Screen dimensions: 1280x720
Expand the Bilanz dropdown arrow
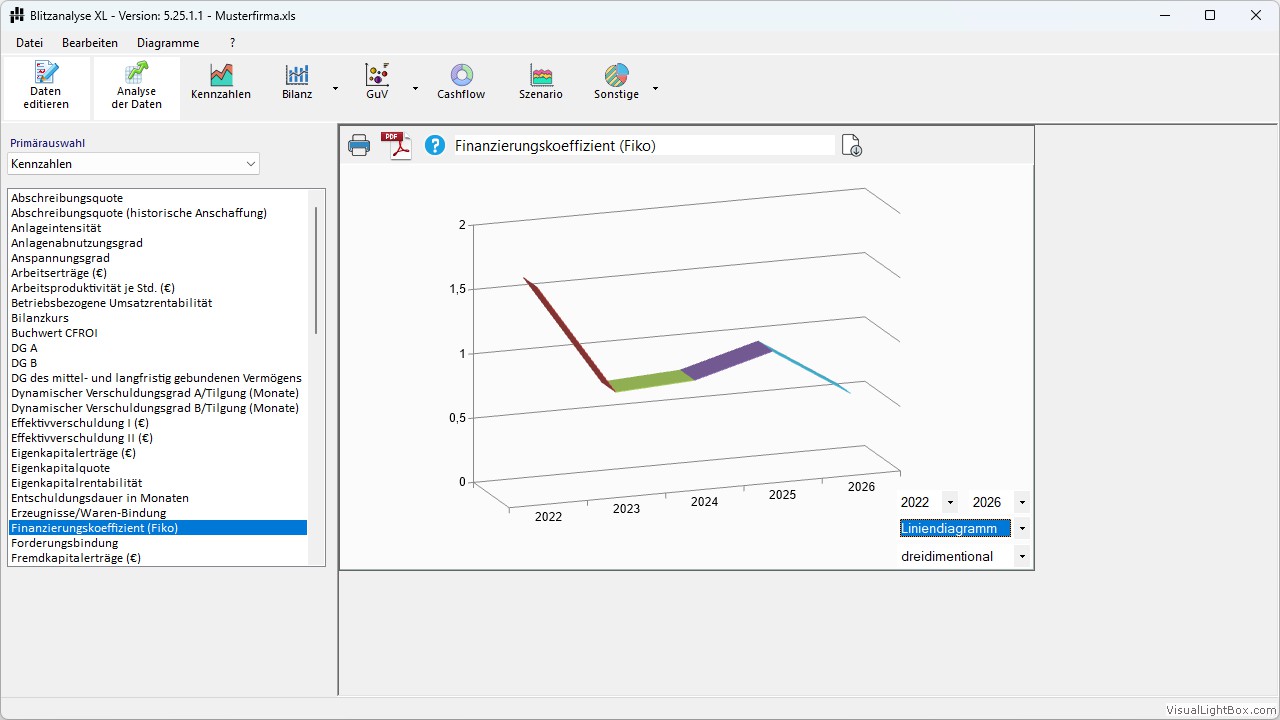tap(335, 88)
